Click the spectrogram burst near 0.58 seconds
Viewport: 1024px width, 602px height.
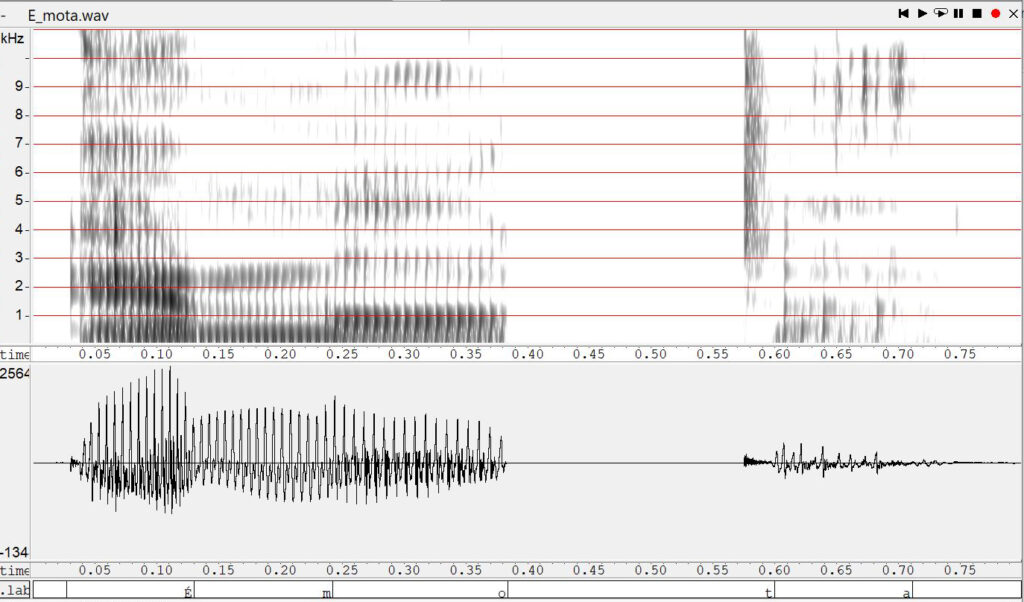tap(753, 150)
